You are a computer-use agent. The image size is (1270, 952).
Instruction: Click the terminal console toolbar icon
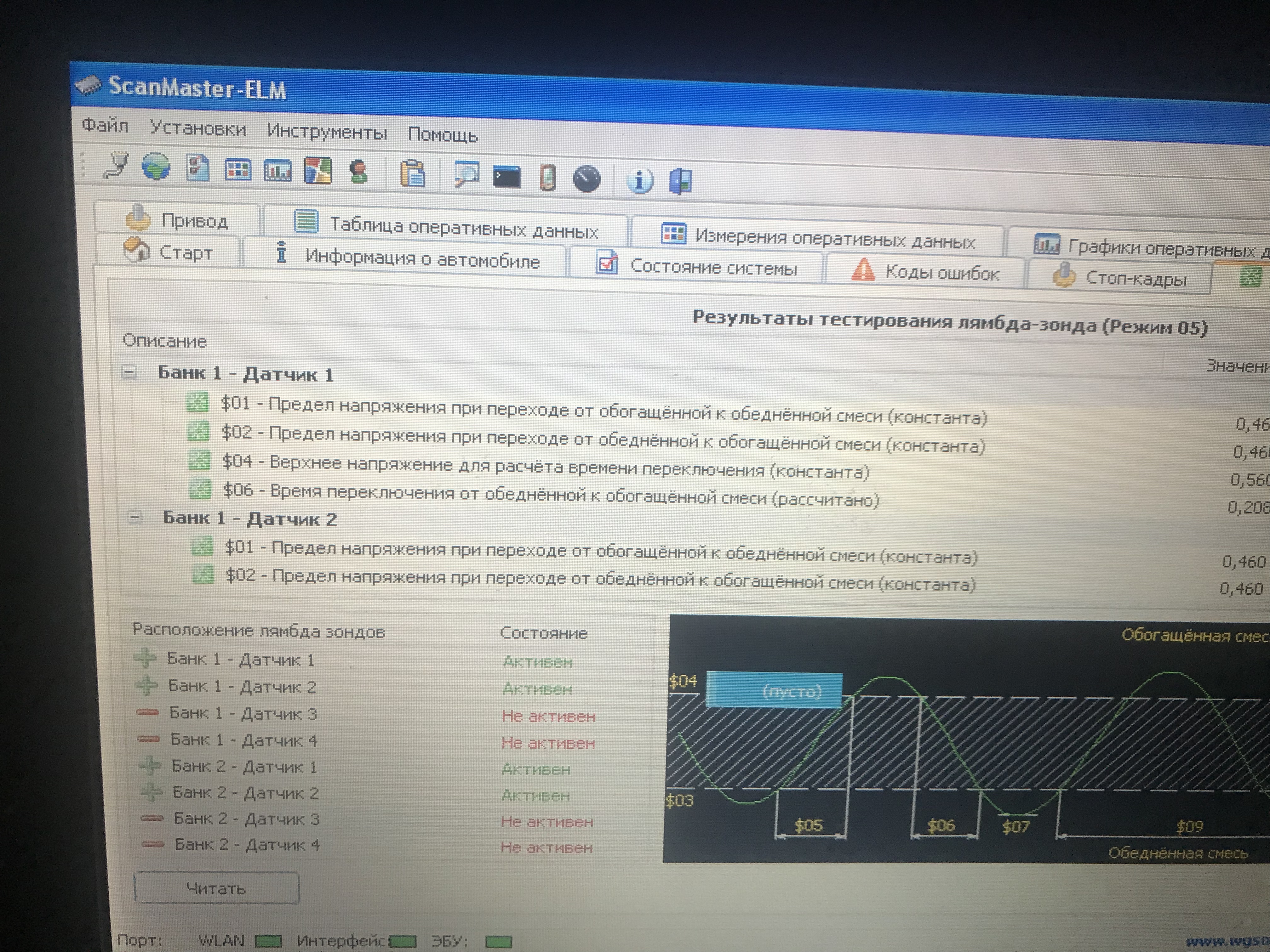coord(507,177)
